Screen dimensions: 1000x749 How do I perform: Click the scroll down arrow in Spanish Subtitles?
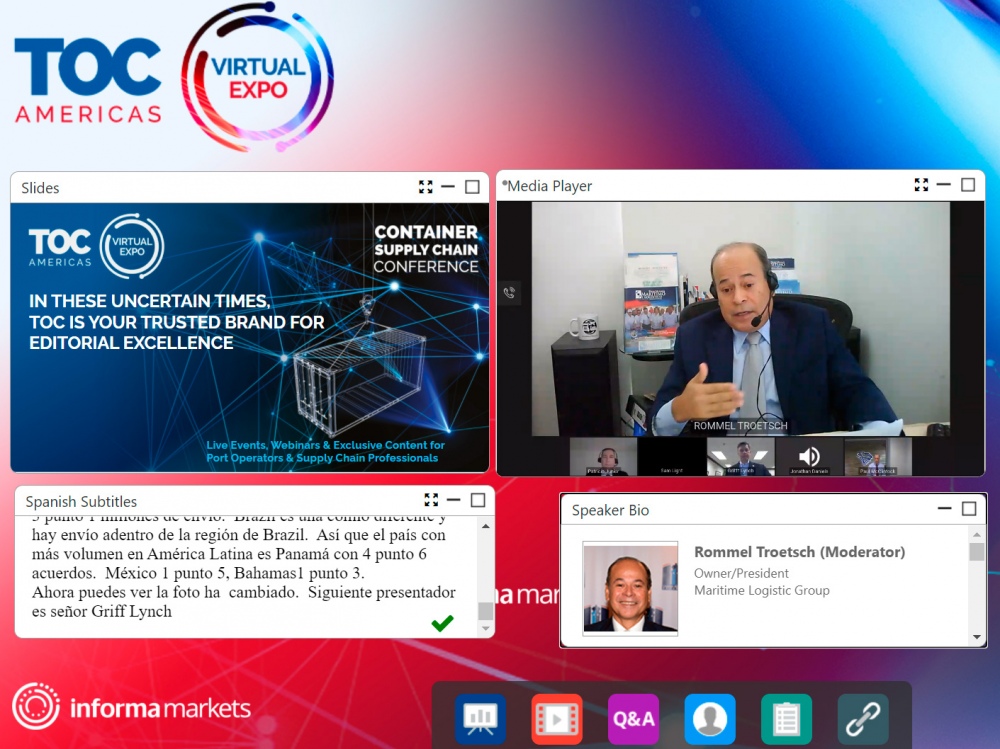486,628
